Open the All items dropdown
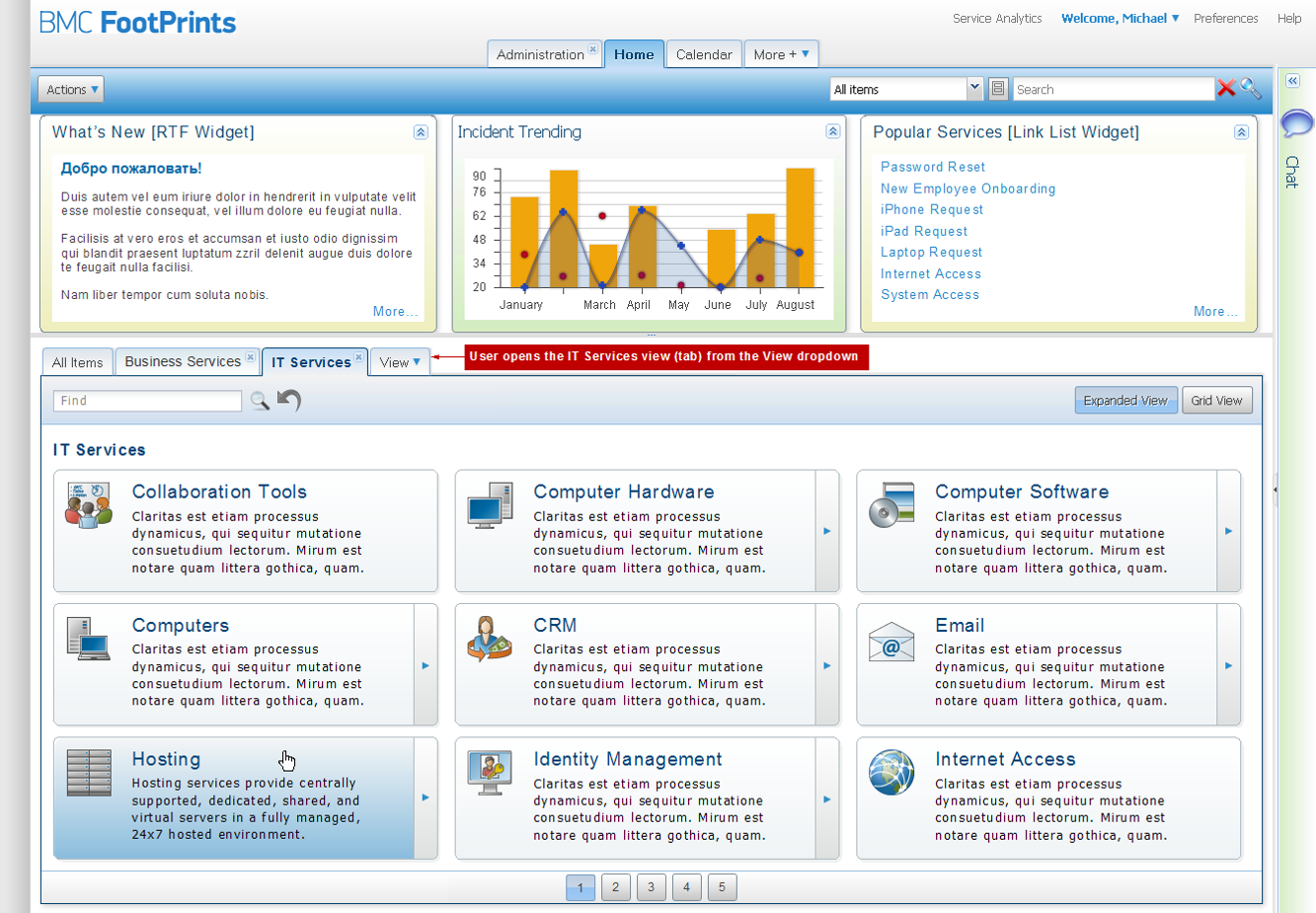The image size is (1316, 913). point(973,89)
